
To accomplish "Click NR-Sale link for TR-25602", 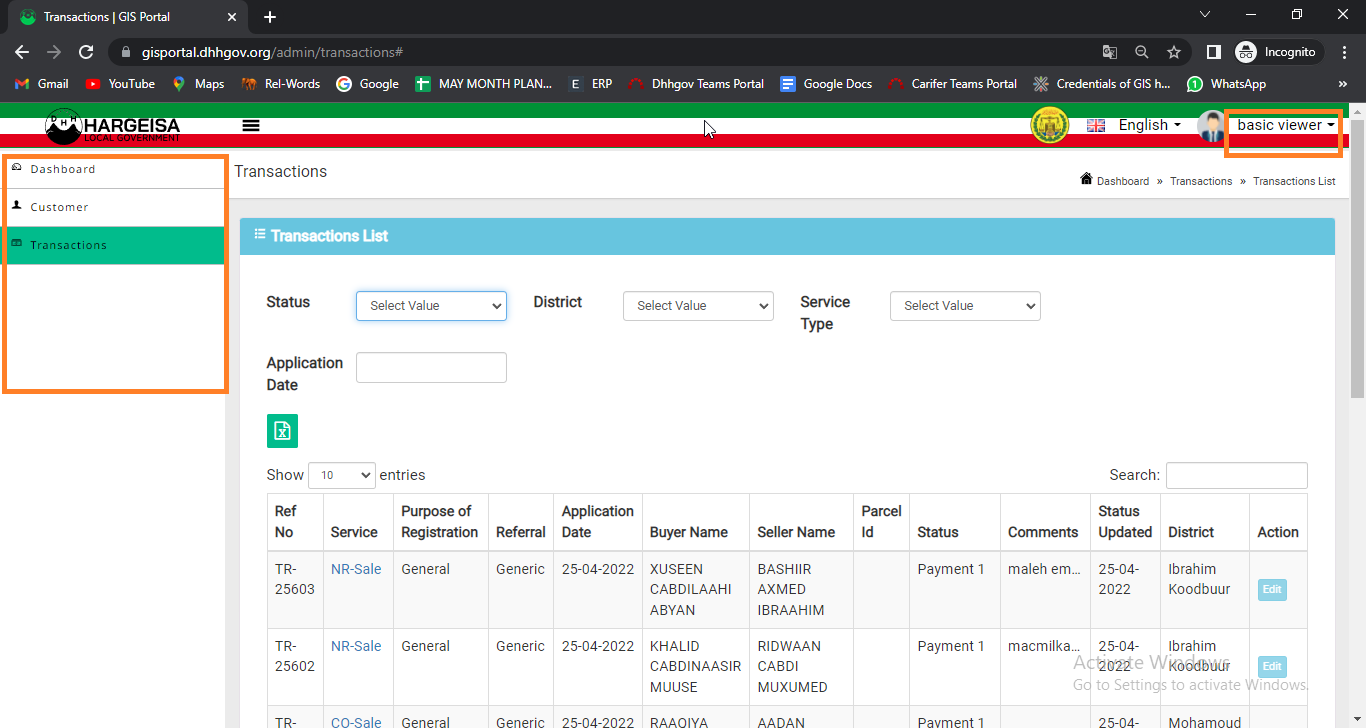I will [356, 646].
